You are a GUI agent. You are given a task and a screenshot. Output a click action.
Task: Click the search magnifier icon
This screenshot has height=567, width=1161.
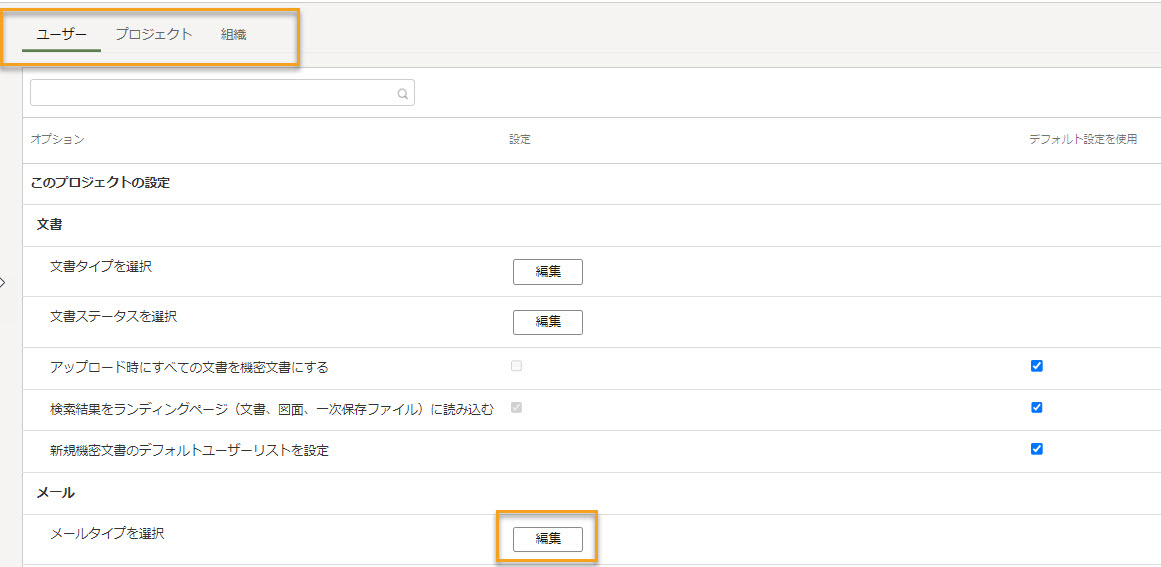[x=403, y=94]
